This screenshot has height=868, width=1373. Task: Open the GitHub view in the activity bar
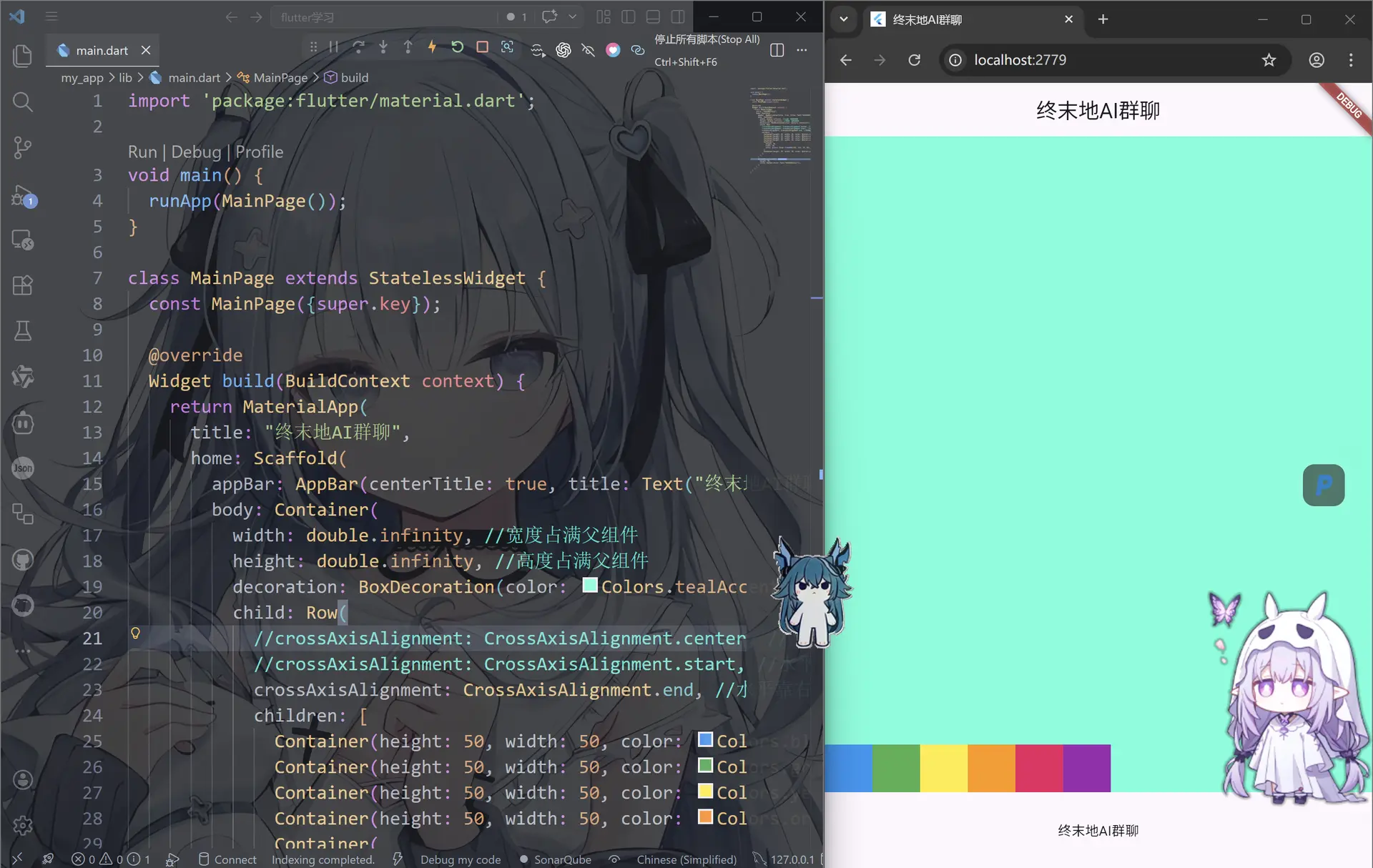point(23,560)
